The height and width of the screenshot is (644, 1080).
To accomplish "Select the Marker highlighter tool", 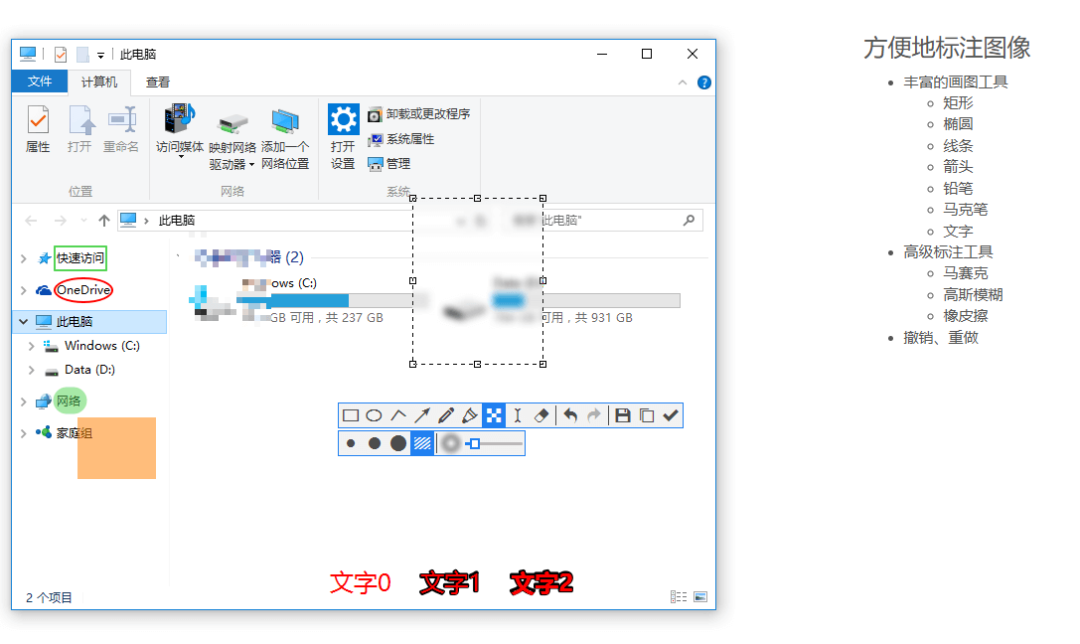I will [x=471, y=415].
